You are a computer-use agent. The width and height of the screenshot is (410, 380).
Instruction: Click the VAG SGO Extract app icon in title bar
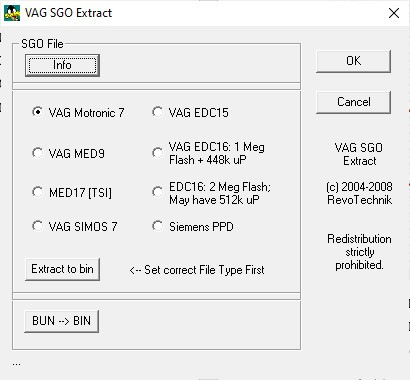click(12, 13)
